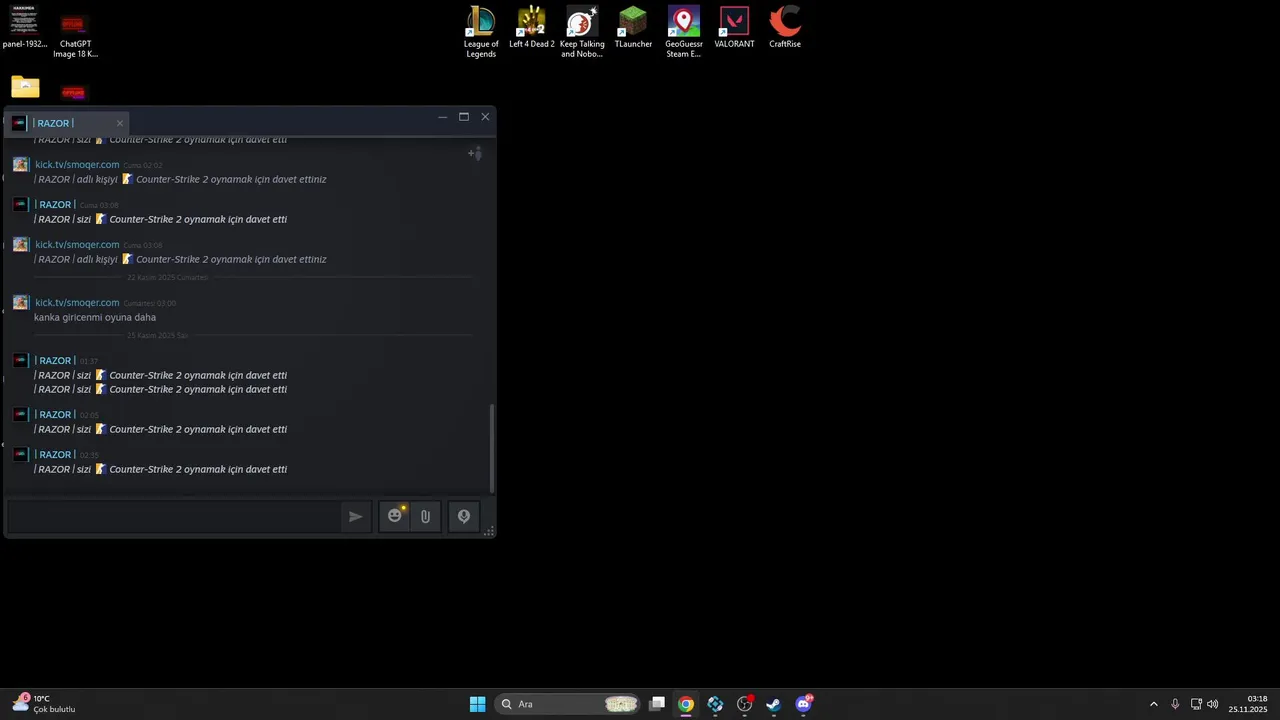Image resolution: width=1280 pixels, height=720 pixels.
Task: Start voice chat with the microphone button
Action: (x=464, y=517)
